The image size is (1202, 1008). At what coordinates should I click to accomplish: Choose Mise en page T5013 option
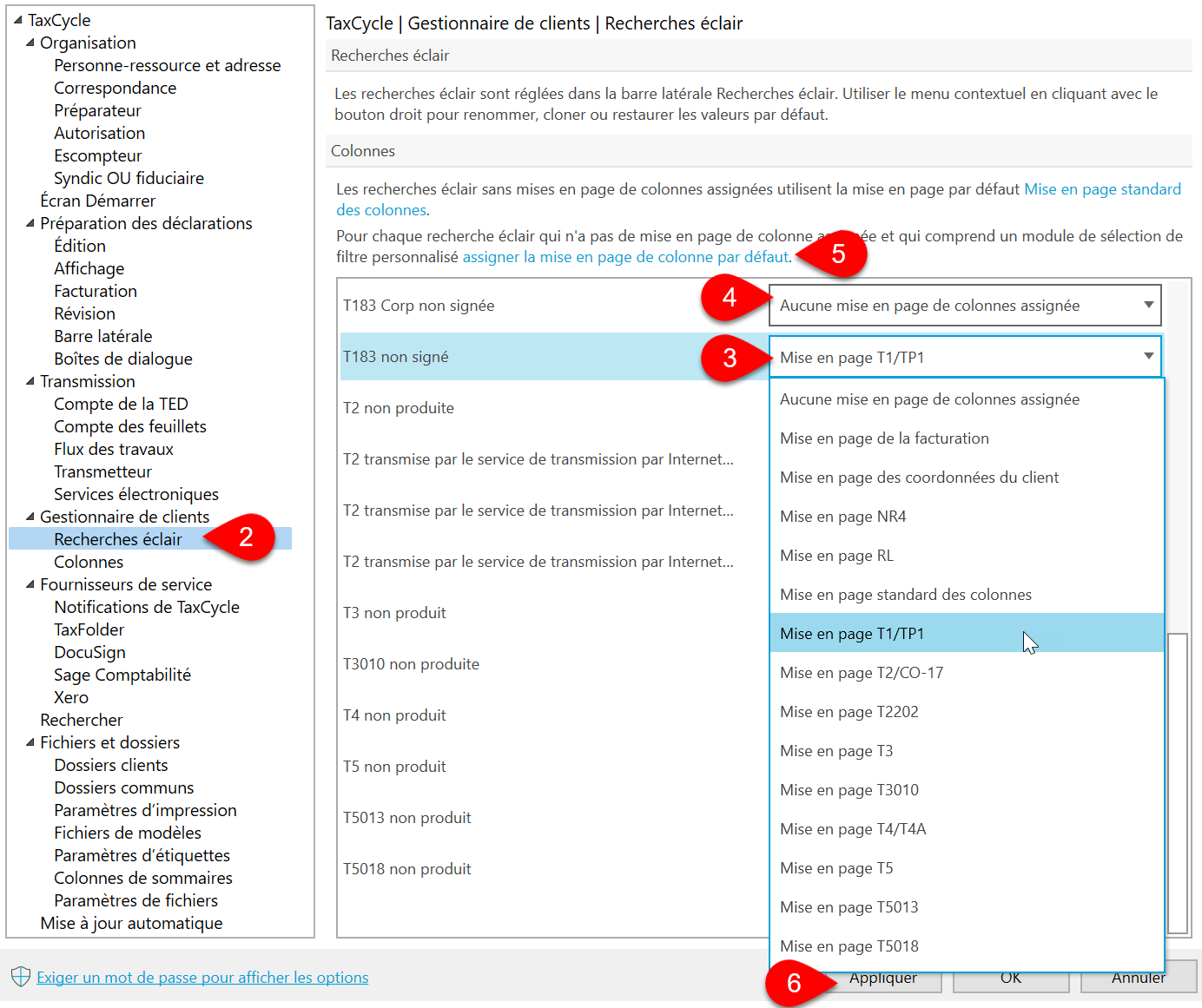[967, 906]
